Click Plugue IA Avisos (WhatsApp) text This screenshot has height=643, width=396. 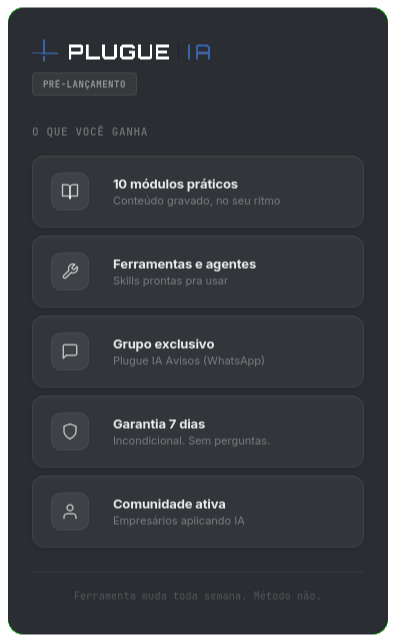click(189, 360)
